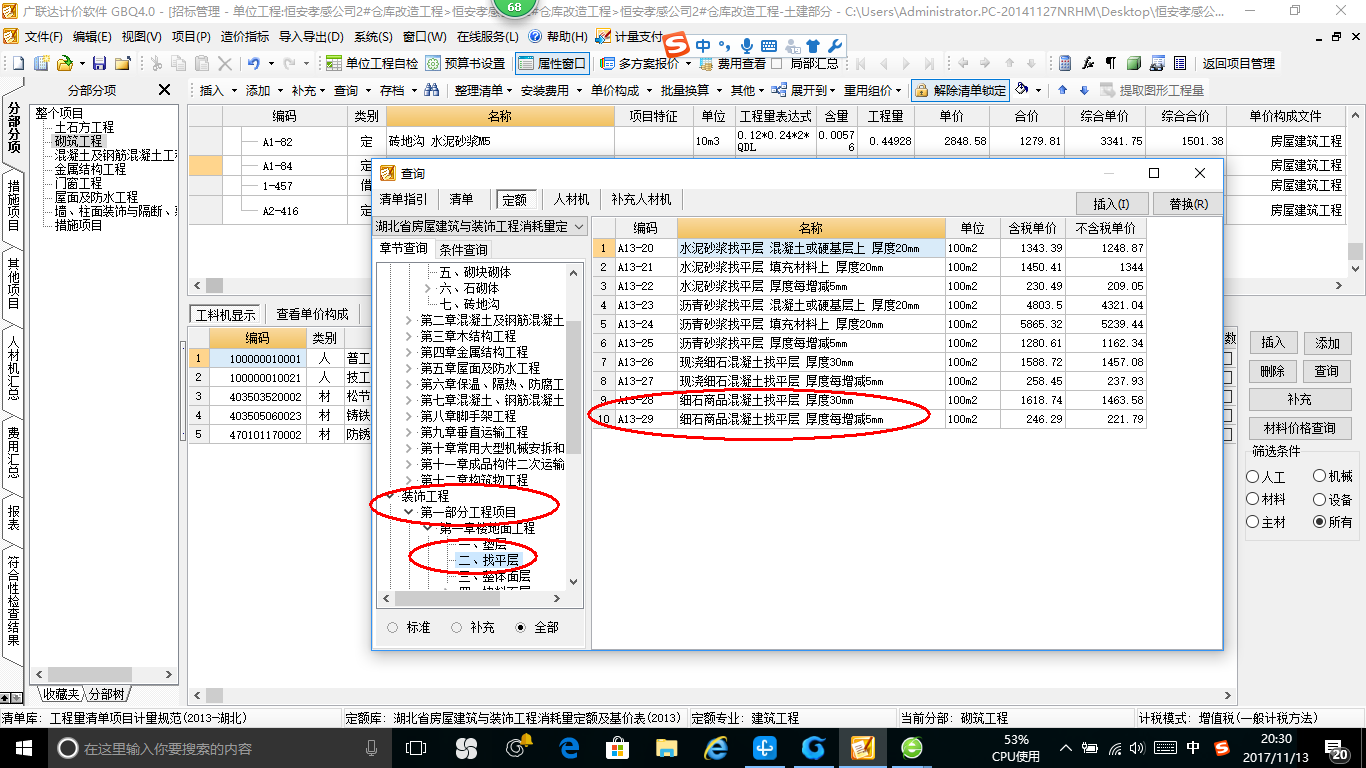The image size is (1366, 768).
Task: Click the fx formula icon
Action: [x=1088, y=63]
